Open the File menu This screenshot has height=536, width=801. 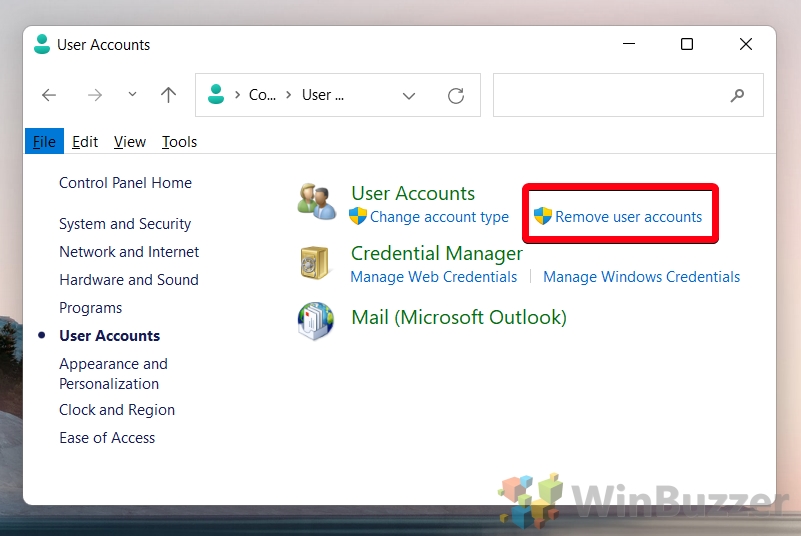(44, 142)
